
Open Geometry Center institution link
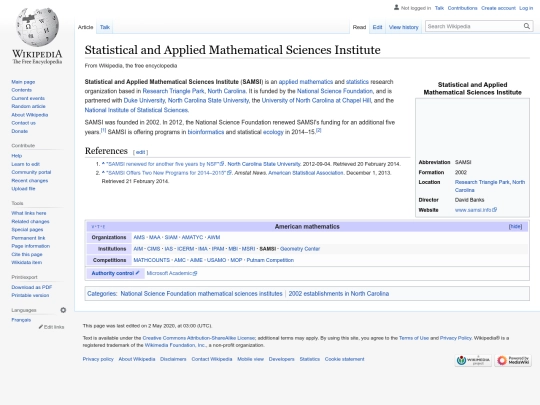(300, 249)
